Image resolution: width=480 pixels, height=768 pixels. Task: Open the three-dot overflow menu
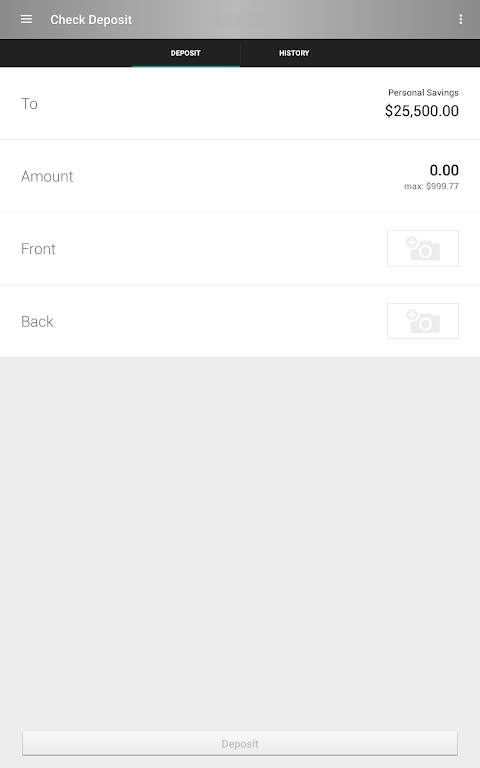[x=460, y=19]
